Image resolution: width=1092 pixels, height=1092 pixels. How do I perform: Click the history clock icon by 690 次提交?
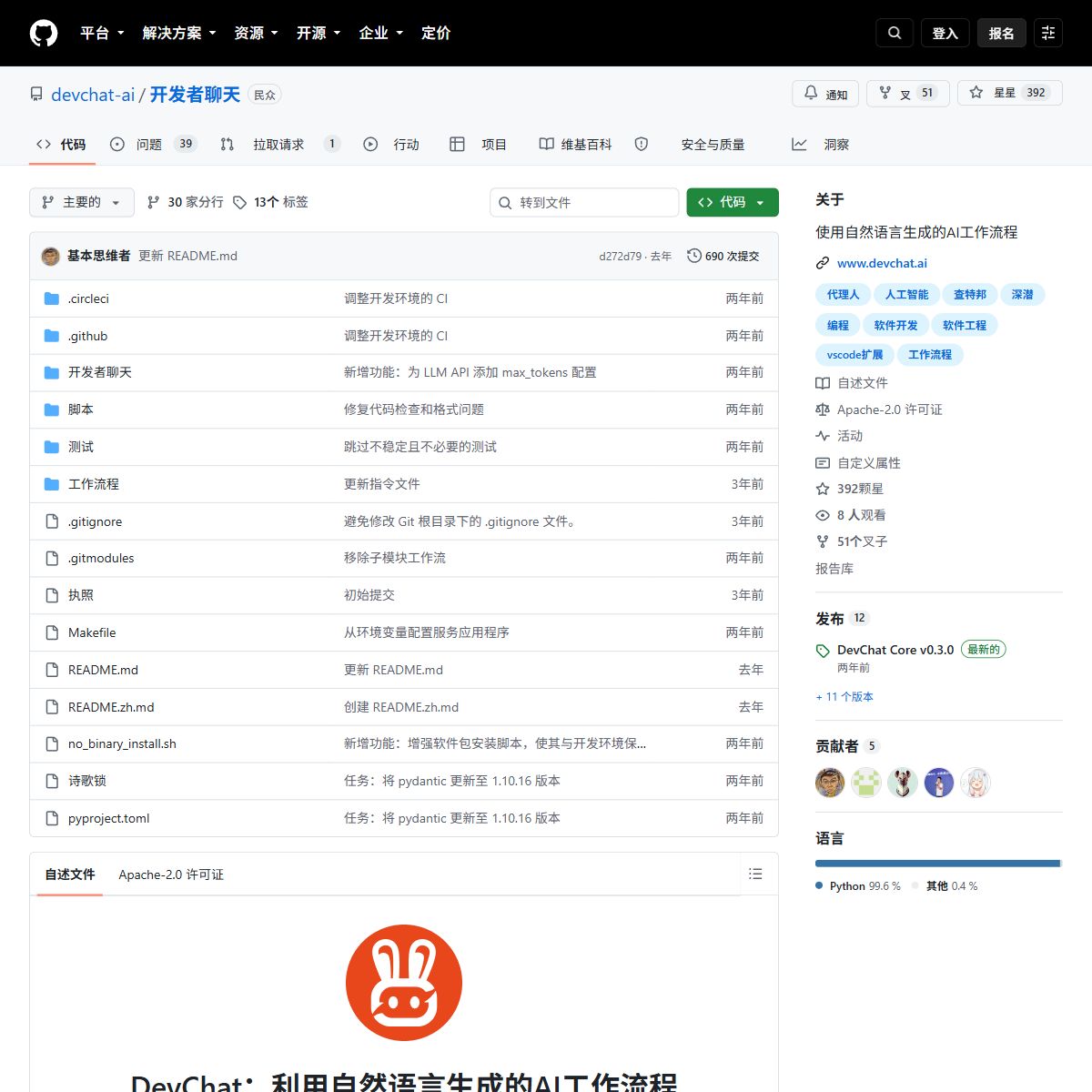[693, 256]
